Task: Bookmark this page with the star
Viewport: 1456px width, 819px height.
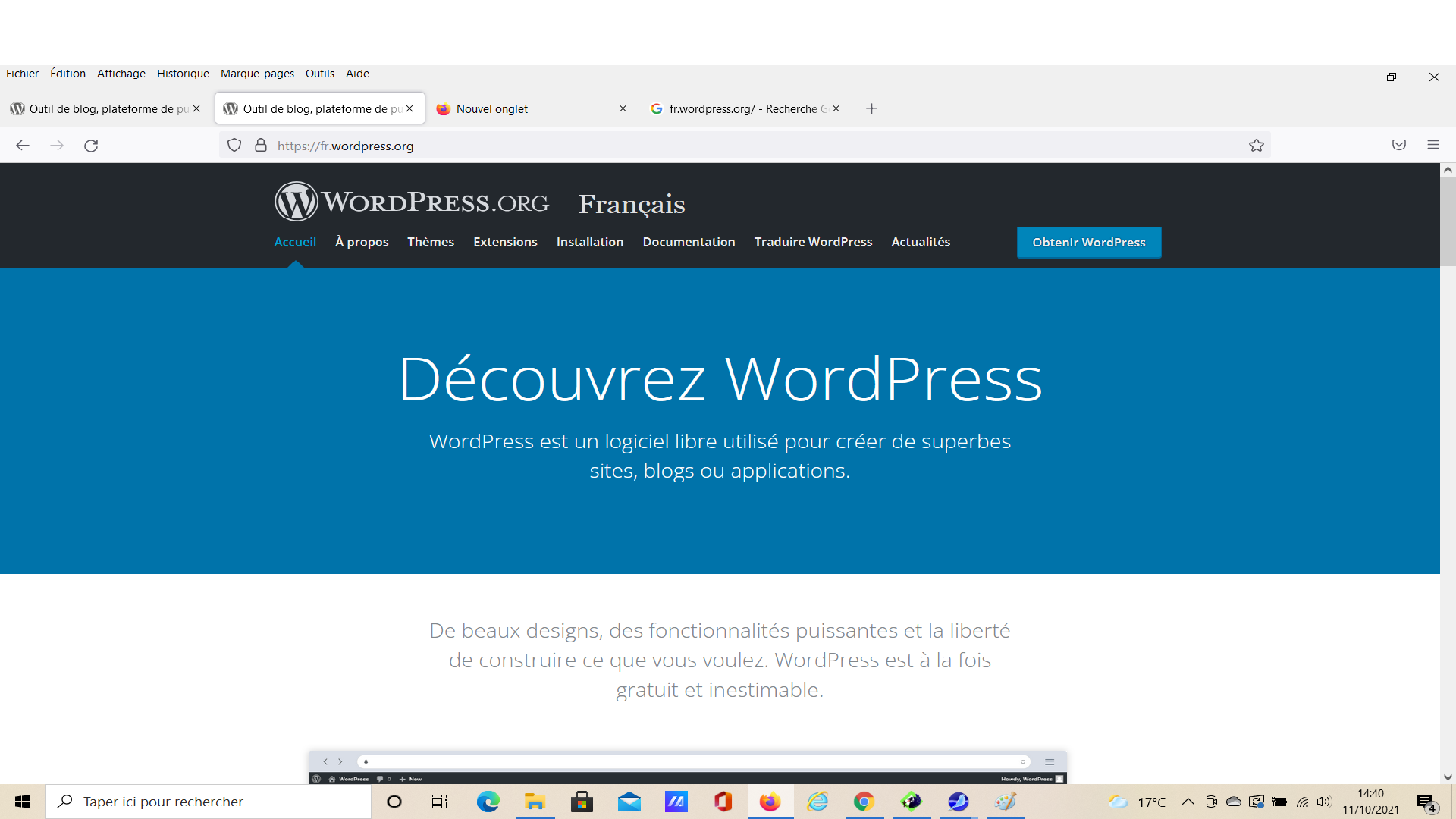Action: click(1257, 145)
